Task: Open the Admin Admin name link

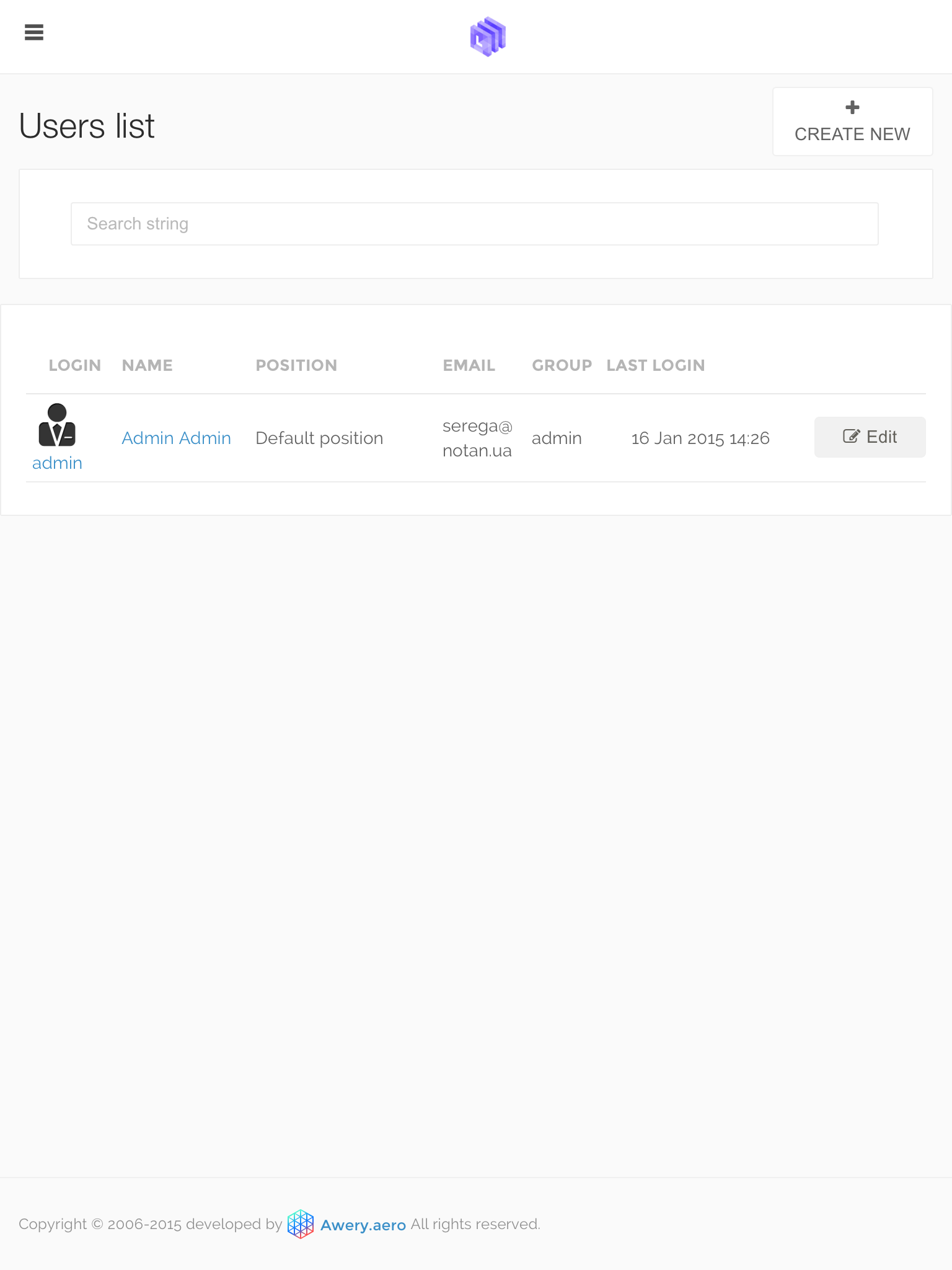Action: pos(176,438)
